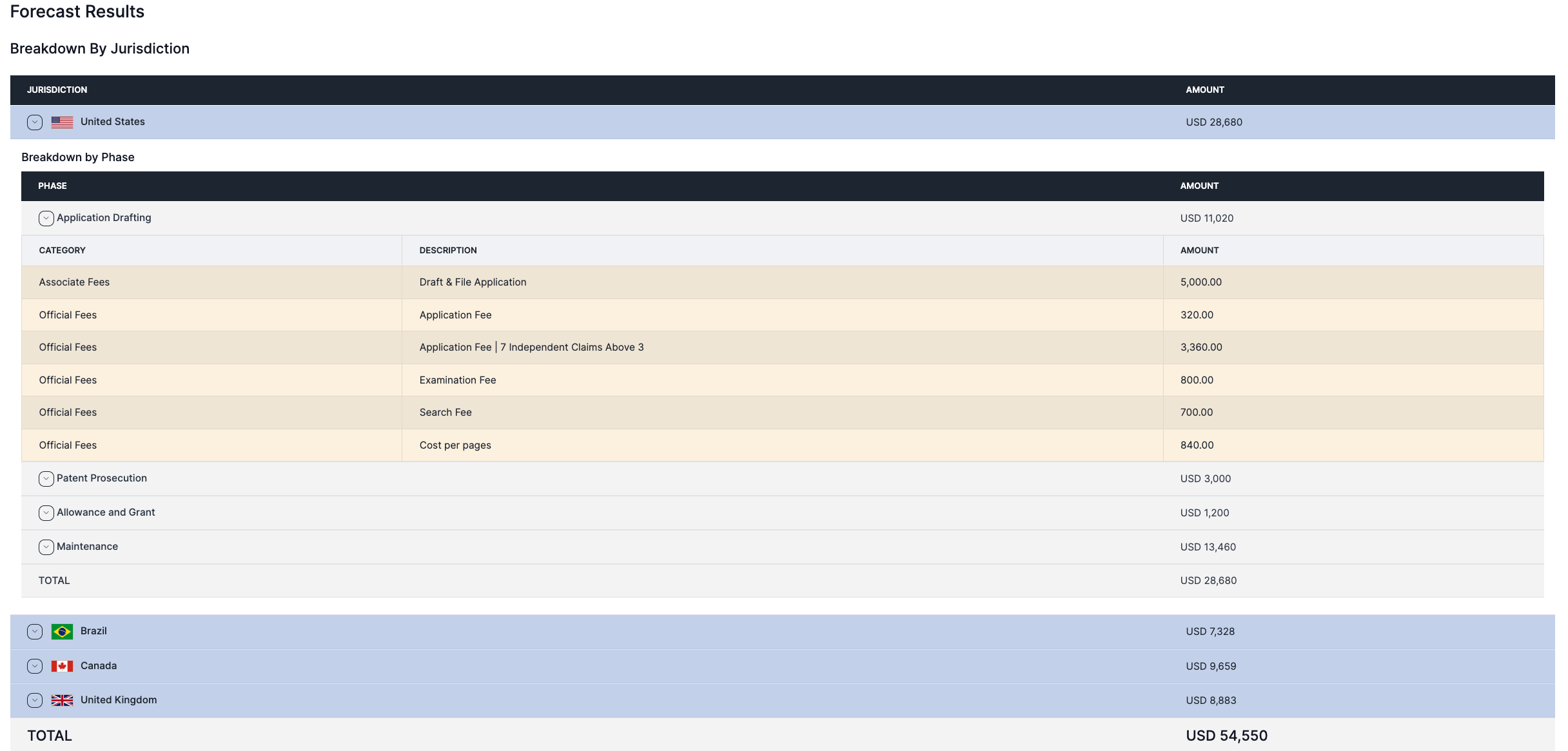Image resolution: width=1568 pixels, height=751 pixels.
Task: Select the grand total USD 54,550
Action: coord(1226,736)
